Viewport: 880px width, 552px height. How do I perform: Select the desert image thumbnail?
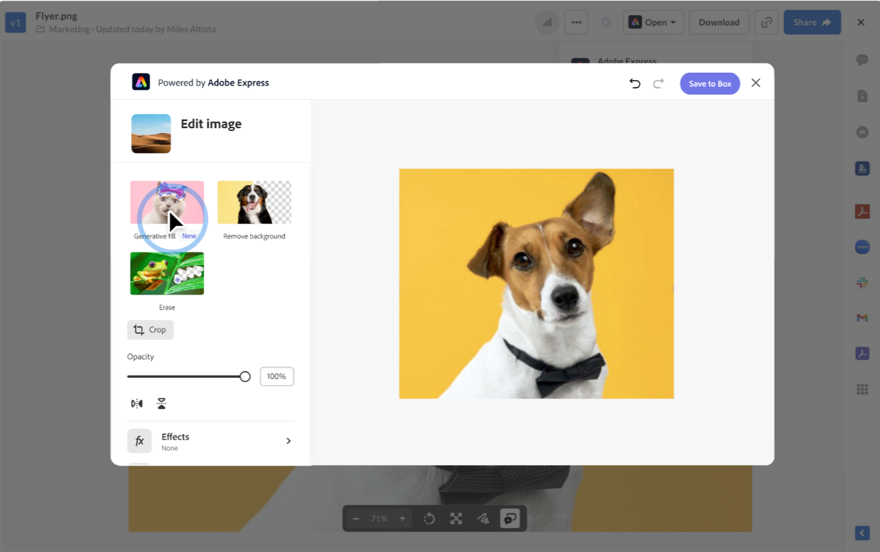(x=151, y=134)
